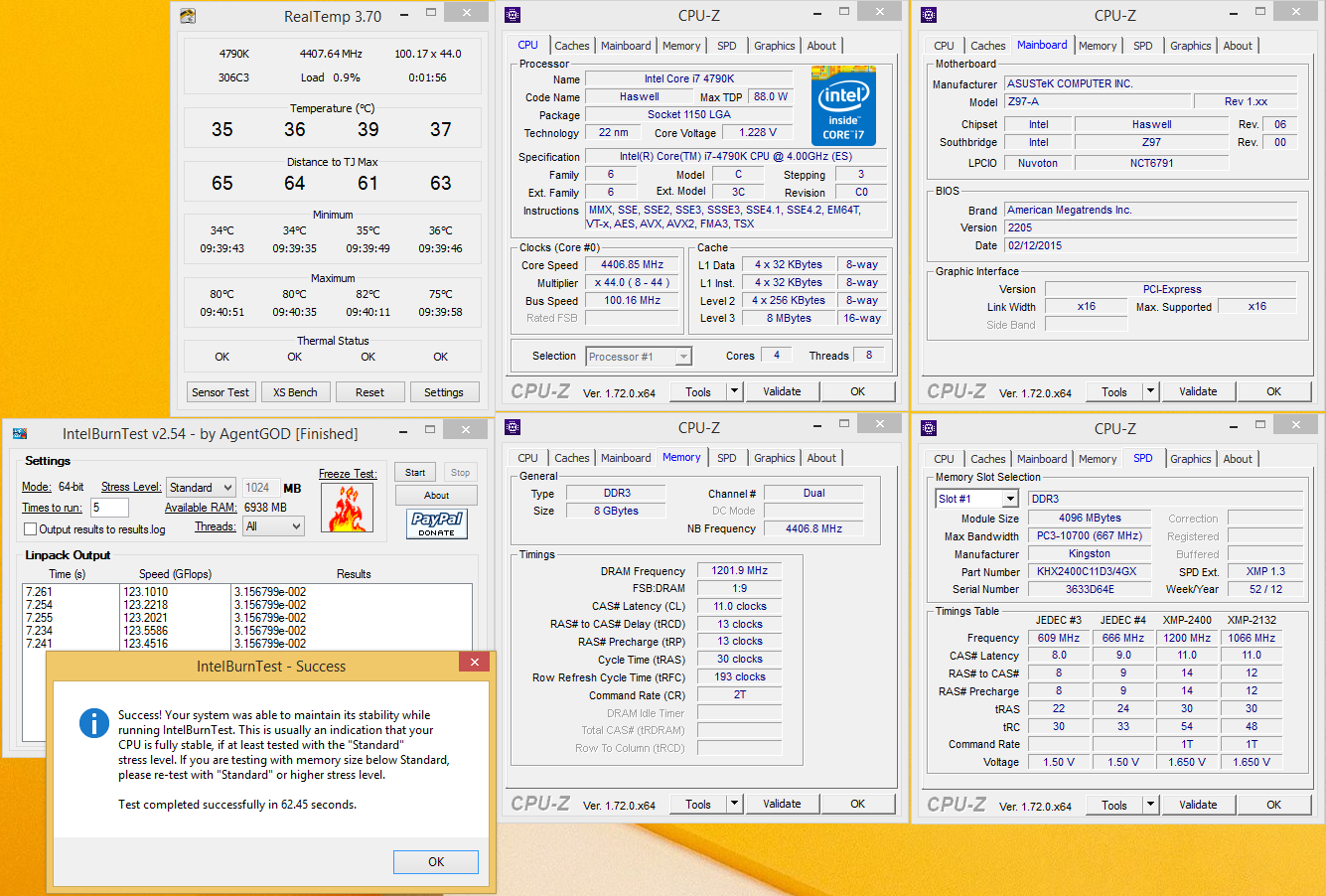Viewport: 1326px width, 896px height.
Task: Click DRAM Frequency value 1201.9 MHz
Action: point(740,570)
